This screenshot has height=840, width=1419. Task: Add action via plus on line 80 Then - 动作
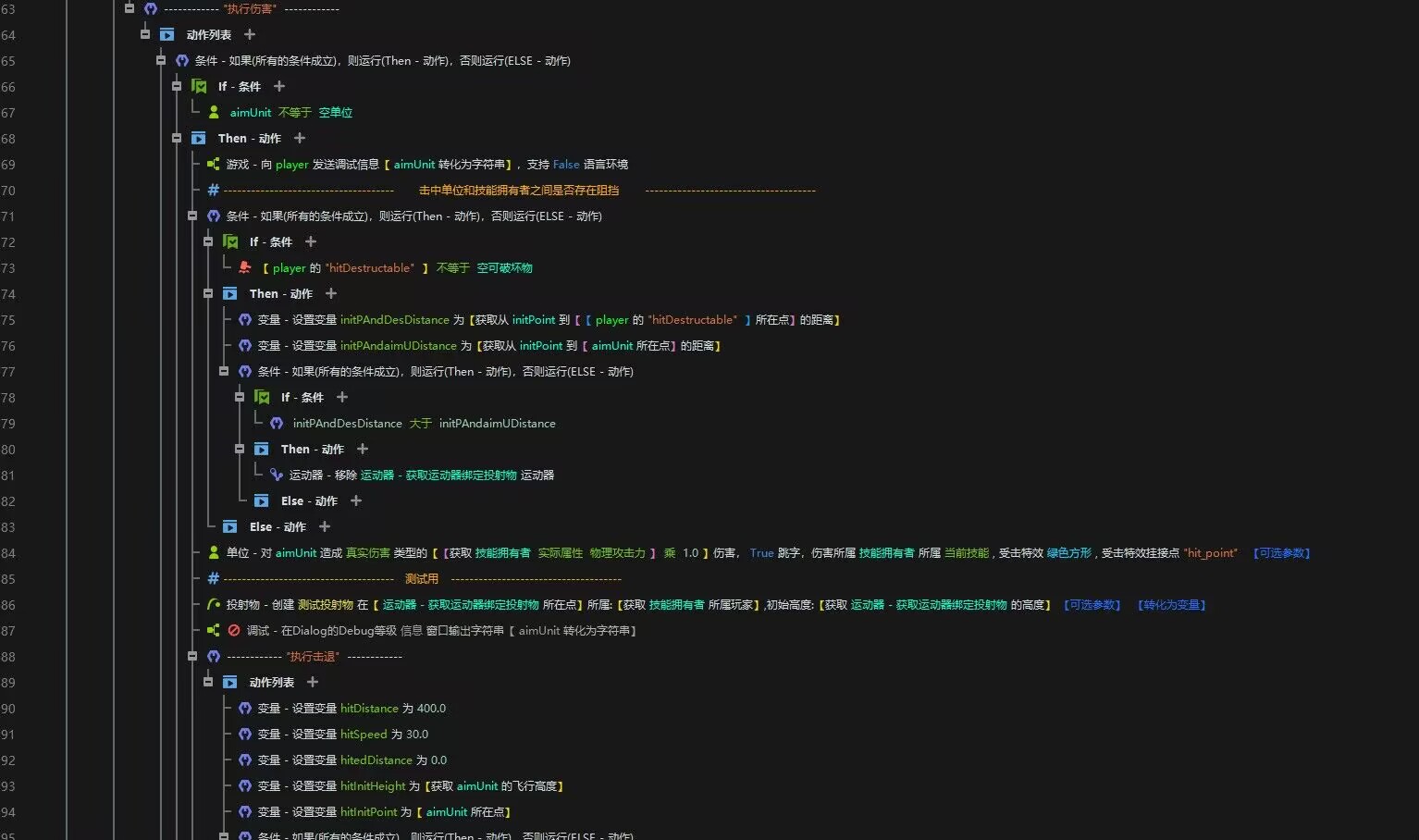tap(363, 449)
